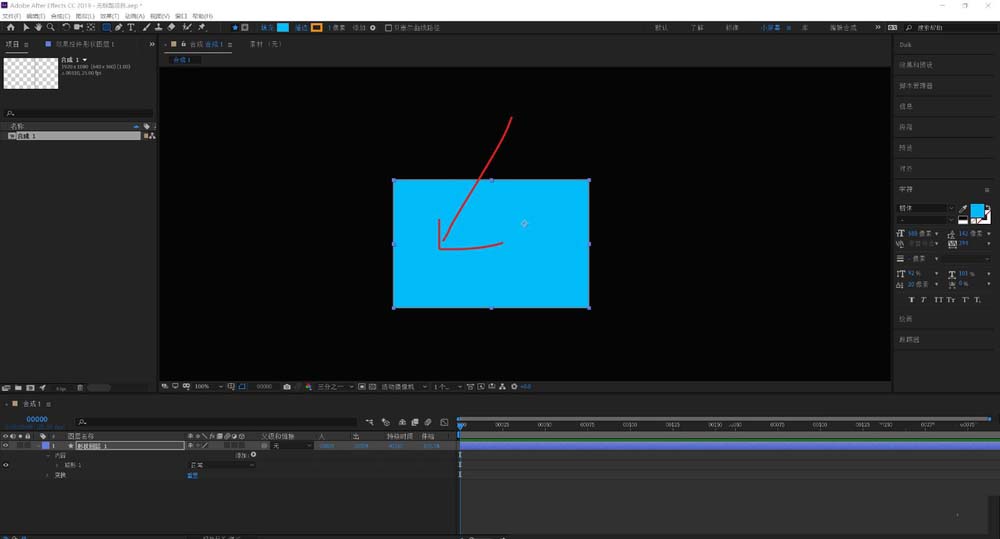This screenshot has height=539, width=1000.
Task: Click the timeline layer search field
Action: tap(216, 422)
